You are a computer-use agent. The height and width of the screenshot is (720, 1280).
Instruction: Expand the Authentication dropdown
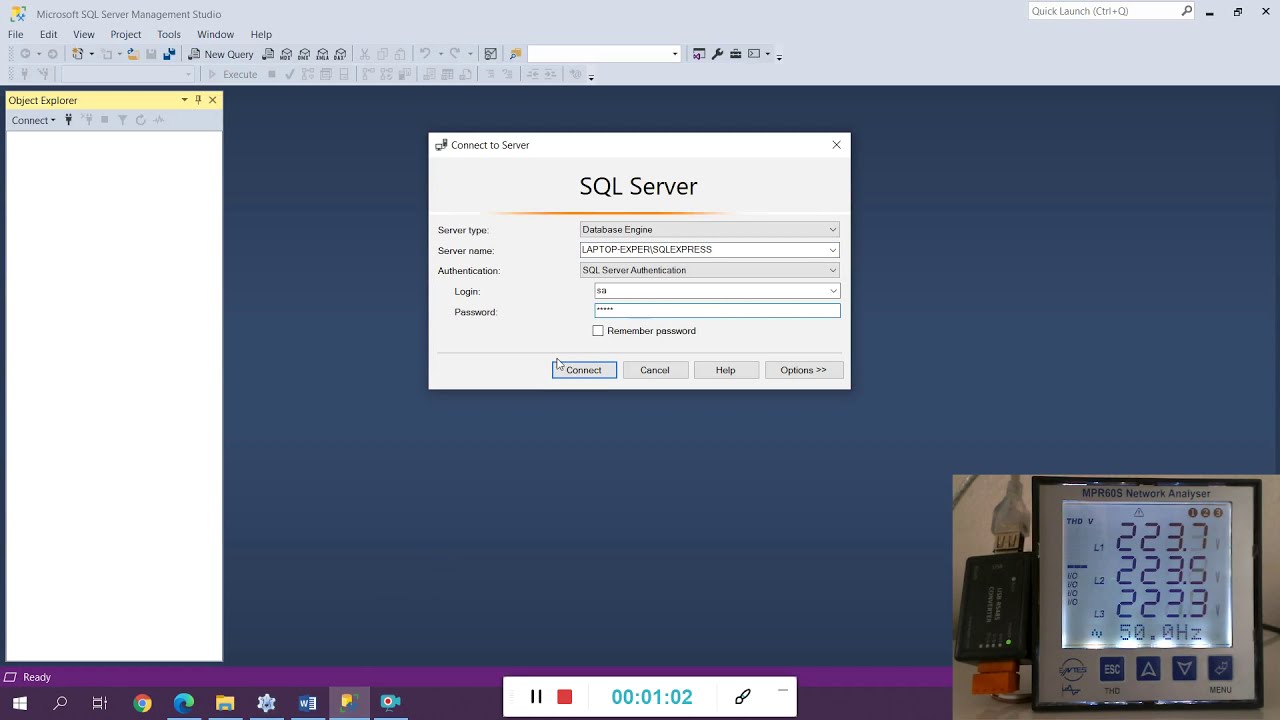(832, 270)
